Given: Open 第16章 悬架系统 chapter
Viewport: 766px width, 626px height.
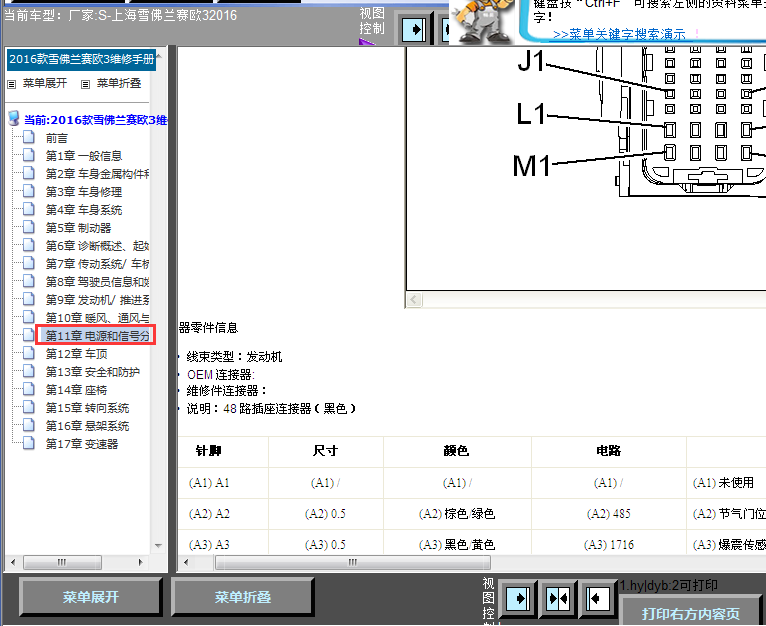Looking at the screenshot, I should coord(87,426).
